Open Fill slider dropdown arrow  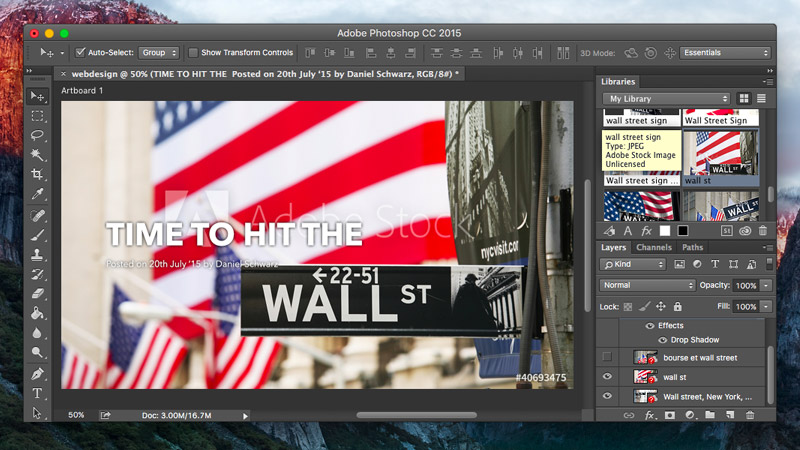pyautogui.click(x=766, y=307)
